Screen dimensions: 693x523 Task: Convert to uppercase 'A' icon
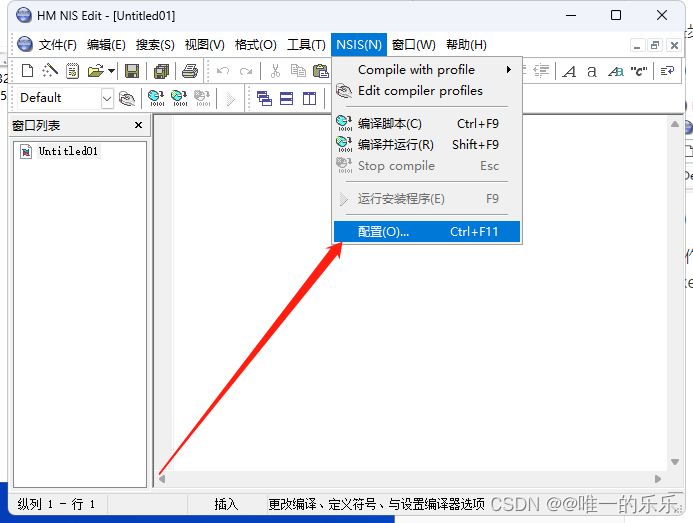(x=569, y=71)
